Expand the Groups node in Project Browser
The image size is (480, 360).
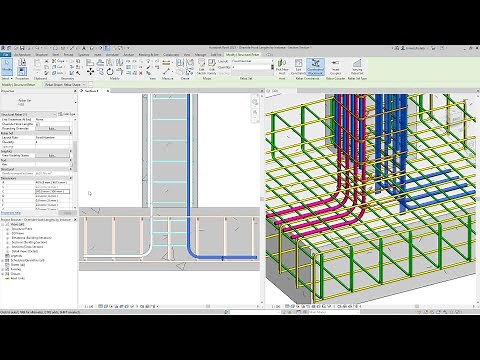pos(3,274)
